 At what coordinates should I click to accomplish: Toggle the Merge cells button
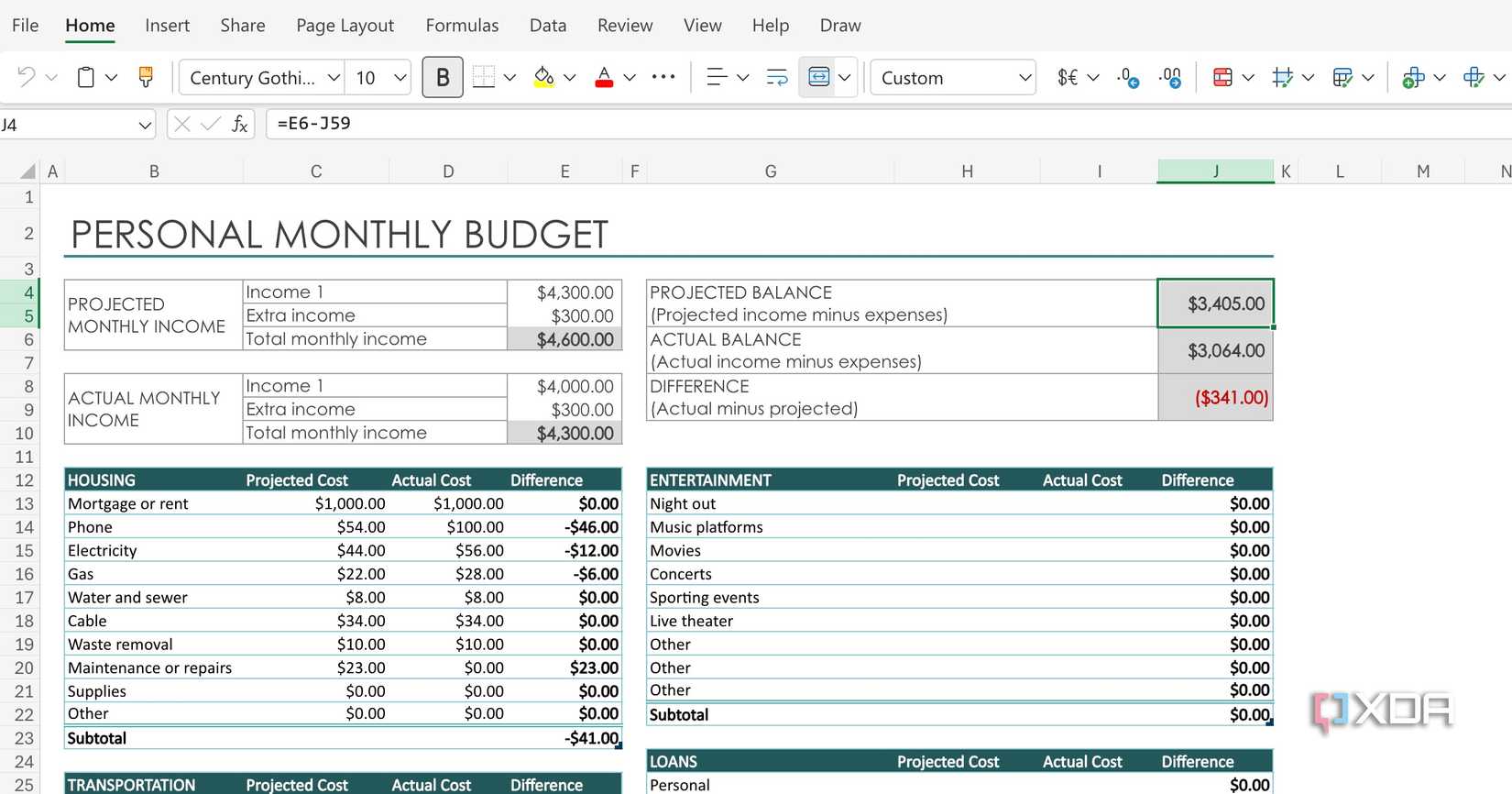818,78
